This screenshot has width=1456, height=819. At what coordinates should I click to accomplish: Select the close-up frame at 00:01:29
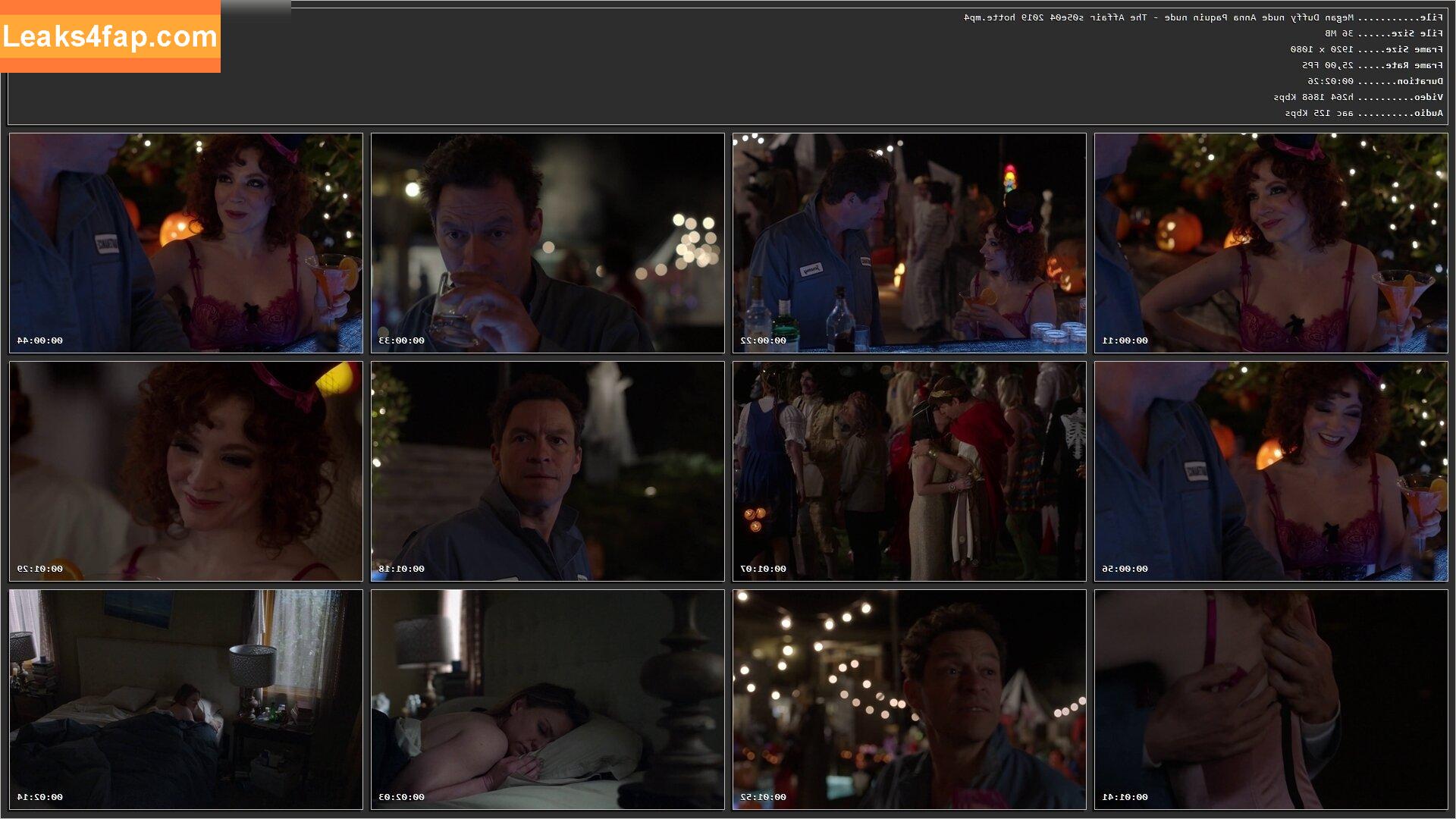(186, 471)
